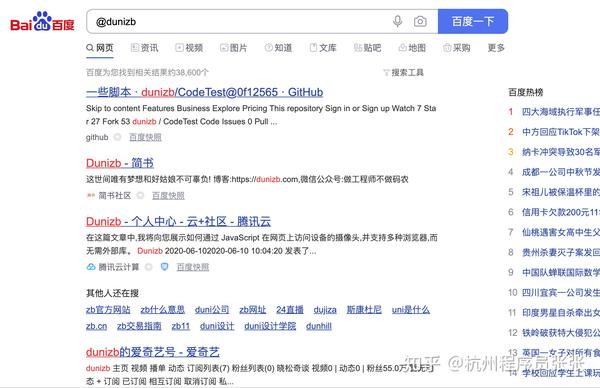The image size is (600, 388).
Task: Click related search zb网址
Action: [x=253, y=310]
